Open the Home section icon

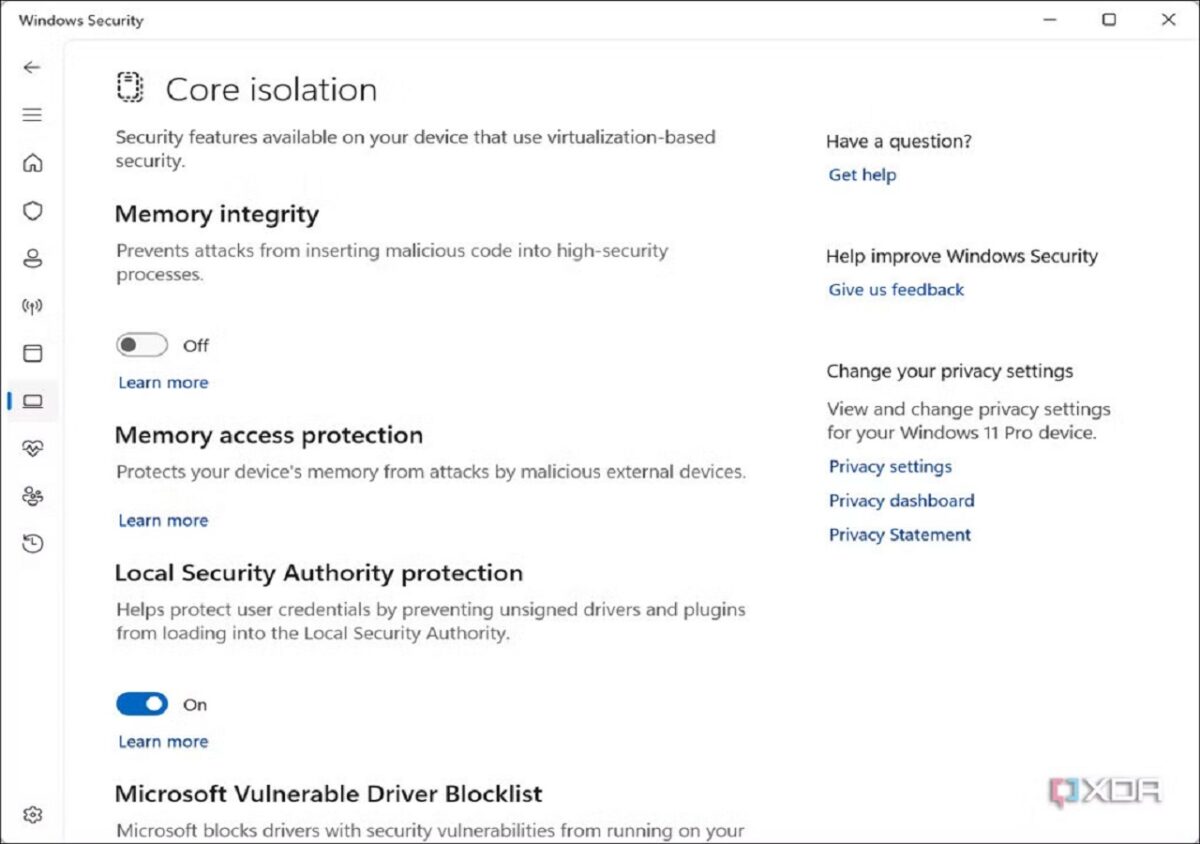(x=33, y=163)
